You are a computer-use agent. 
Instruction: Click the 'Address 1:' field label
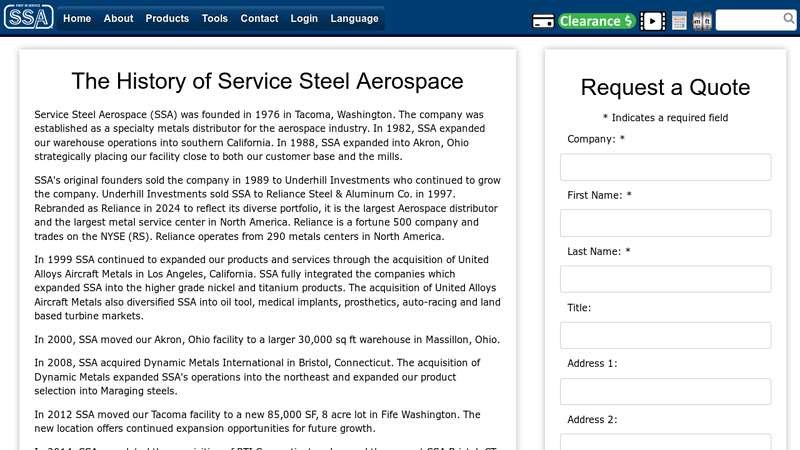[x=592, y=363]
